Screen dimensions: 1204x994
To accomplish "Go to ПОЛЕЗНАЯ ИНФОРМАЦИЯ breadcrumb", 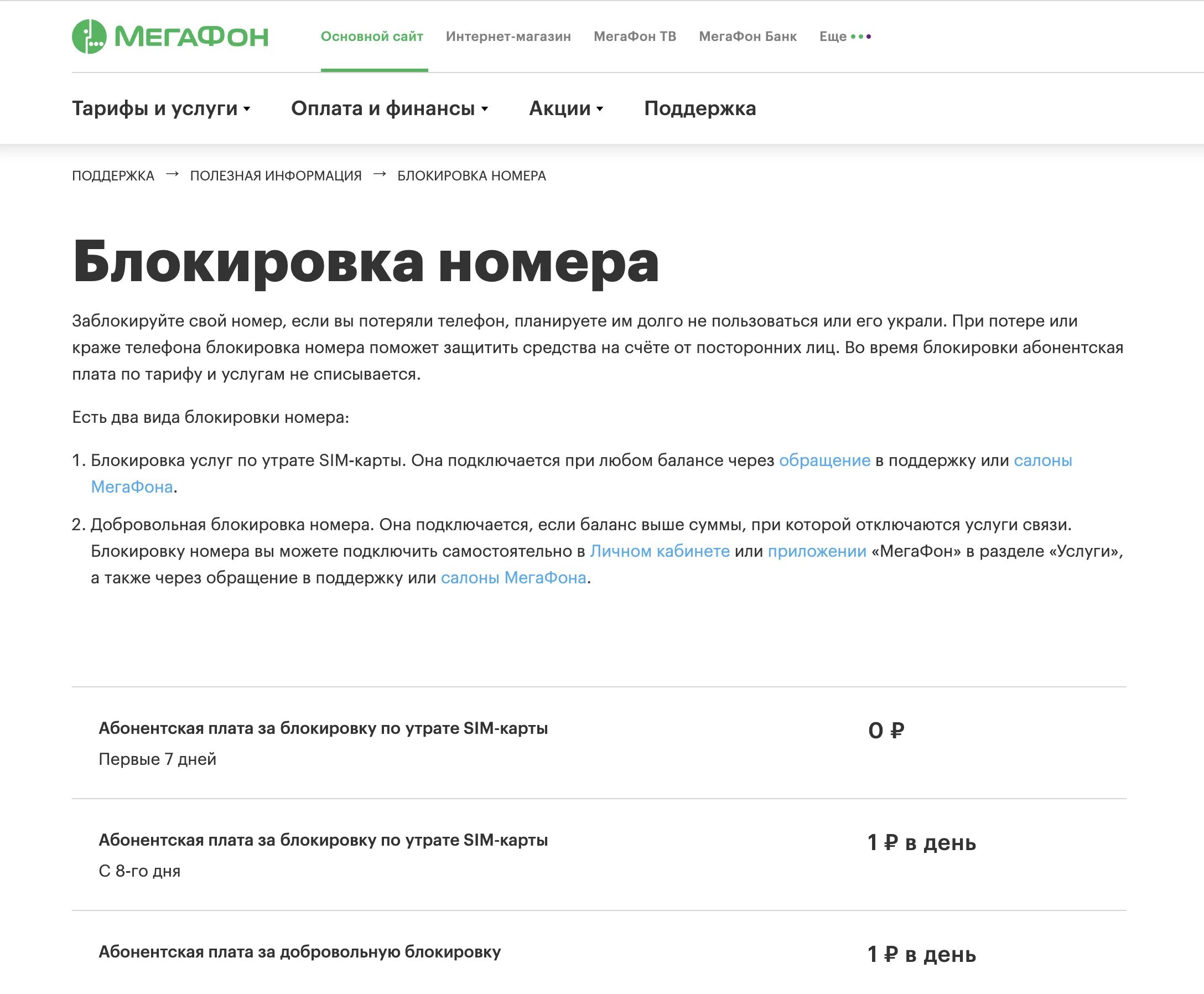I will click(x=276, y=176).
